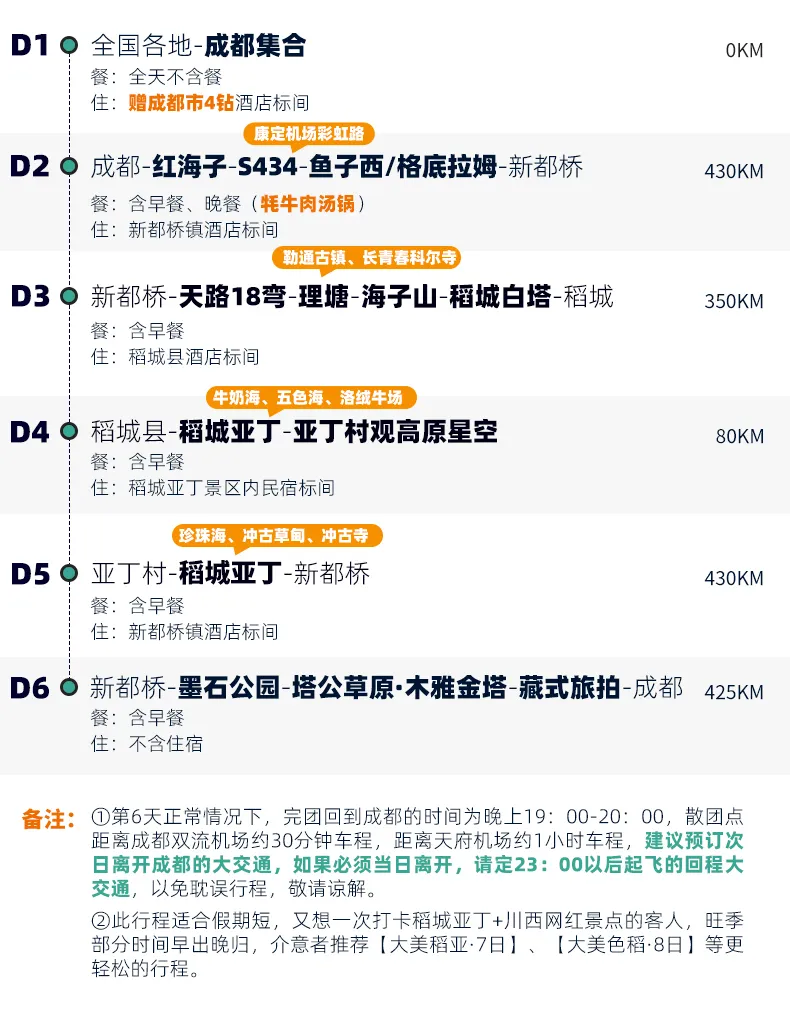790x1012 pixels.
Task: Click the D6 timeline dot
Action: 69,687
